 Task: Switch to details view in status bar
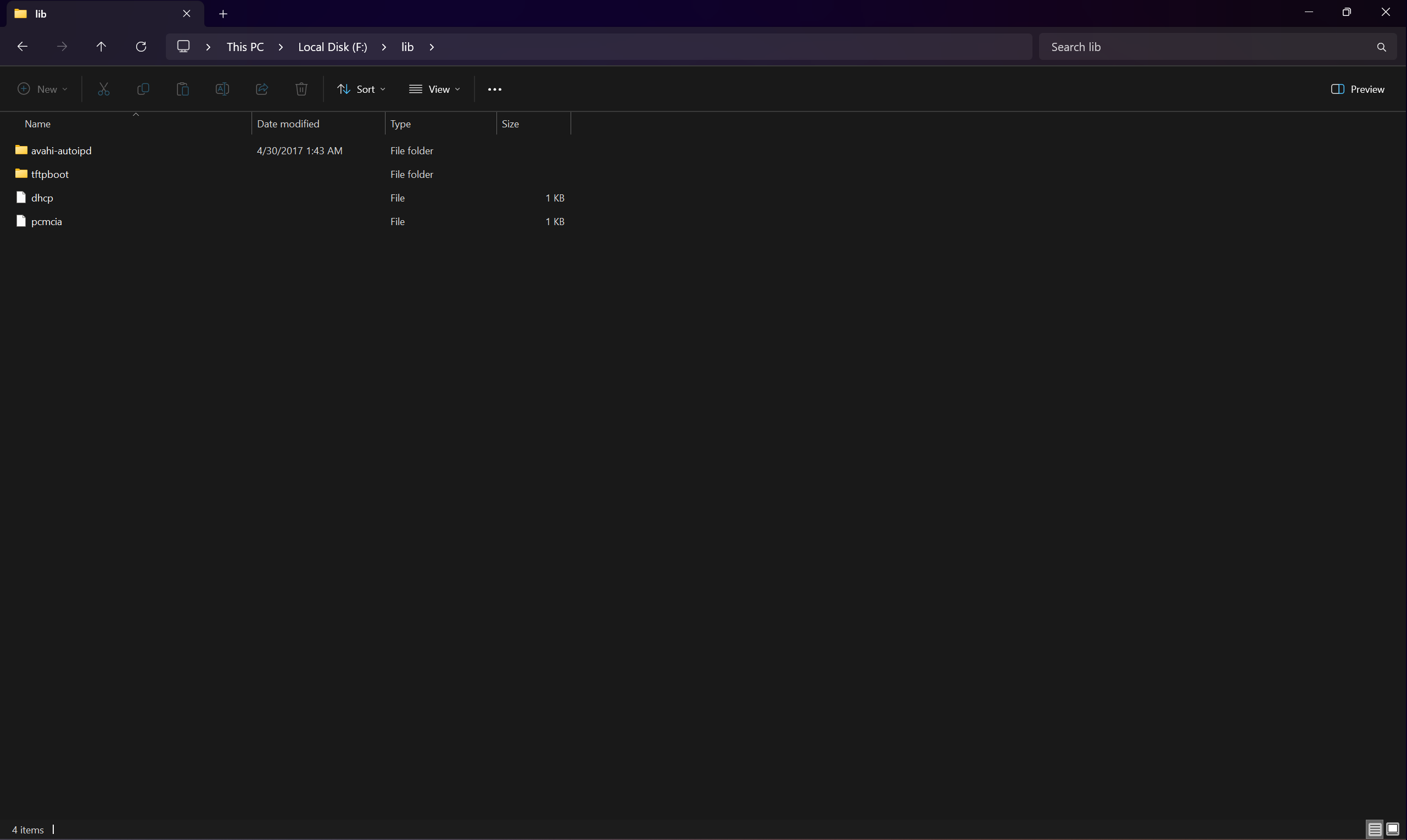(1374, 829)
